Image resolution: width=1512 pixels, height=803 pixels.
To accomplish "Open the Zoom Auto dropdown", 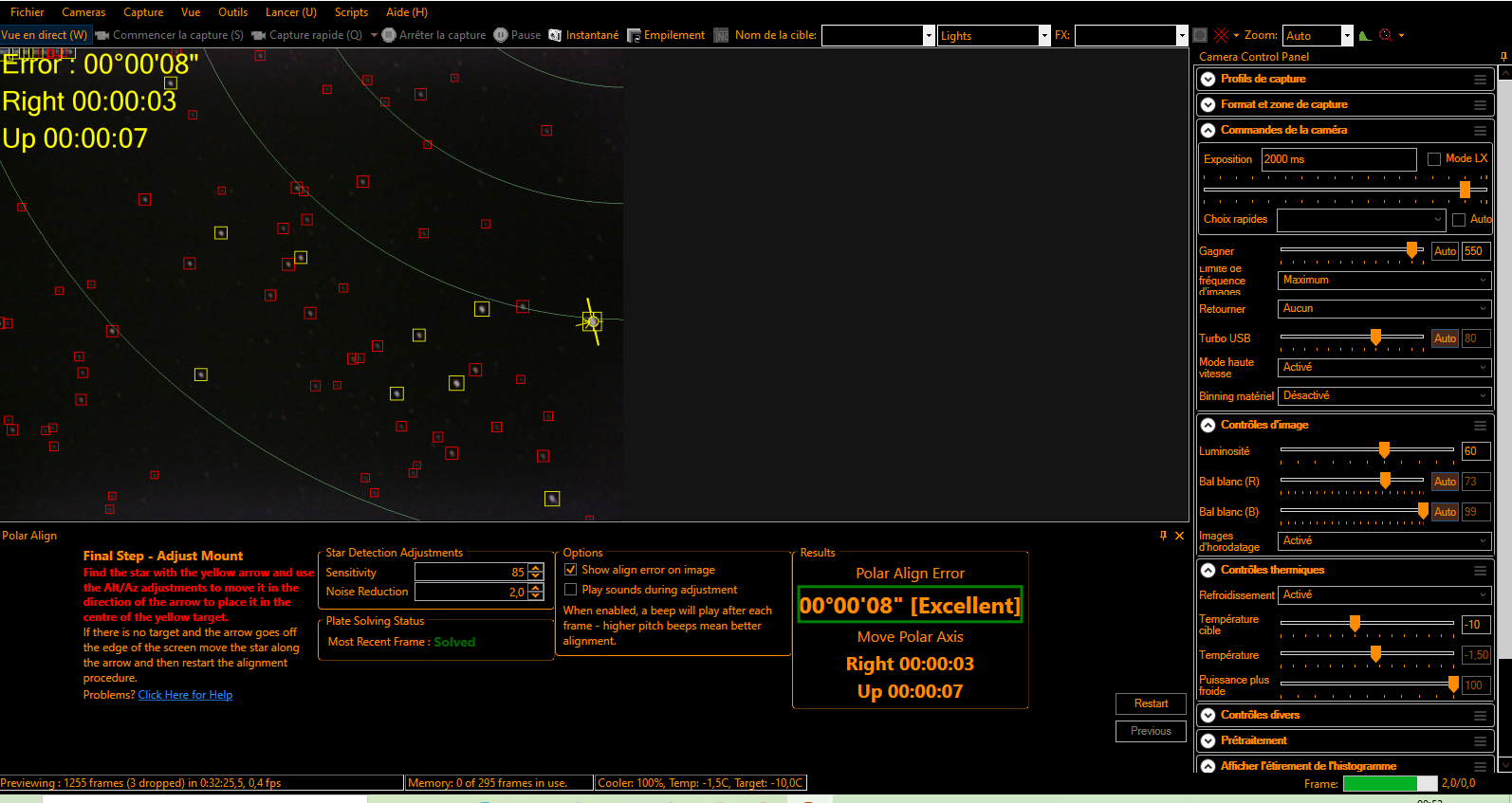I will coord(1346,35).
